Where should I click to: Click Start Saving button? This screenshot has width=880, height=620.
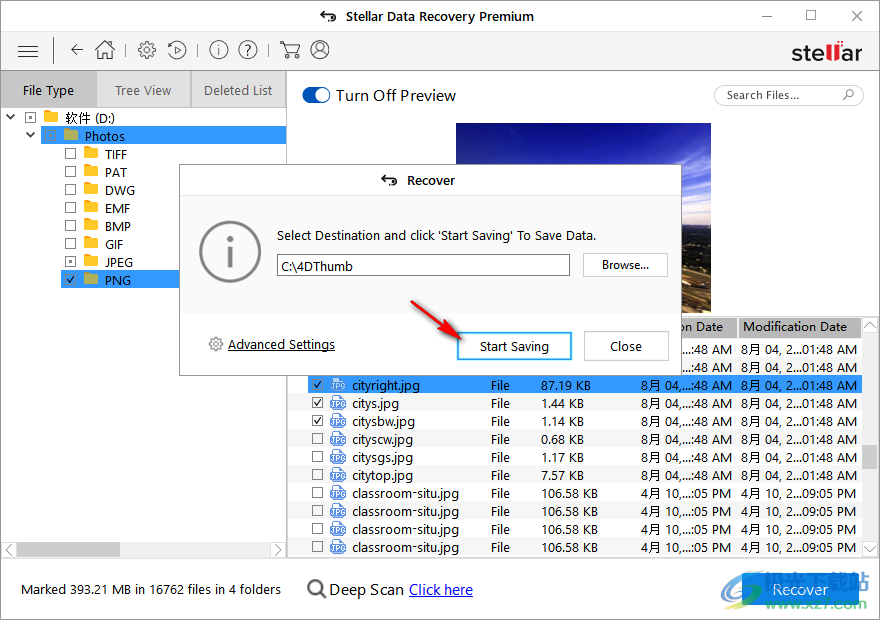pyautogui.click(x=514, y=346)
